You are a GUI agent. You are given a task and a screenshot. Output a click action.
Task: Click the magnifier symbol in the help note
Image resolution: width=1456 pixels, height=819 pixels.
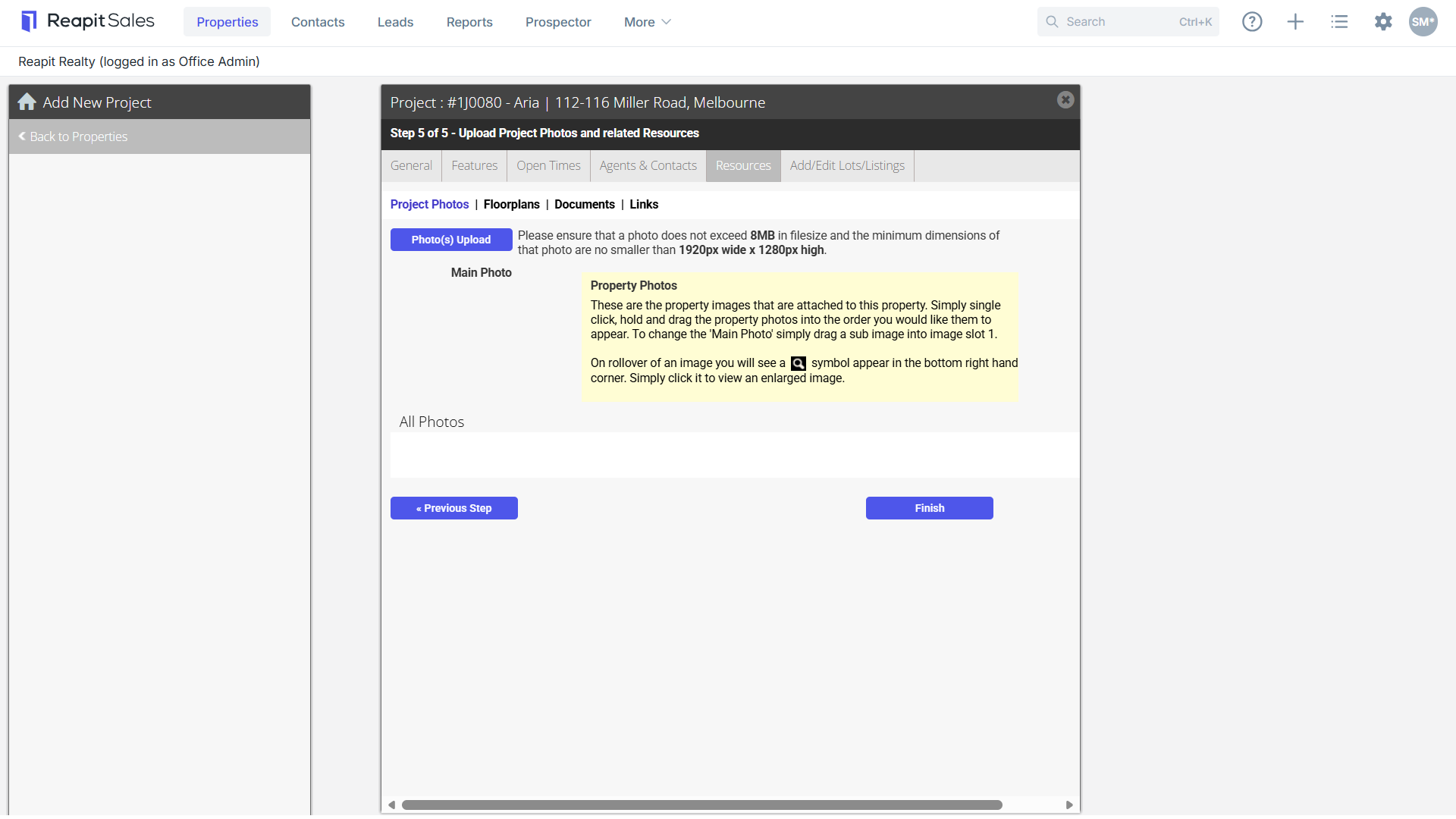pyautogui.click(x=799, y=364)
